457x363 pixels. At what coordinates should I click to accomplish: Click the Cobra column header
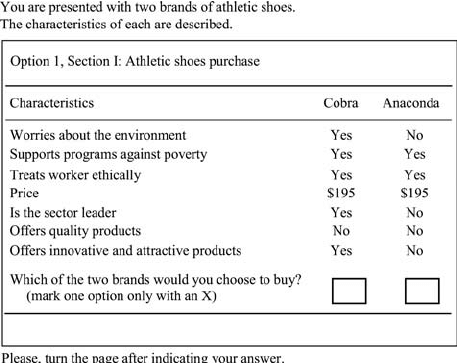coord(341,103)
